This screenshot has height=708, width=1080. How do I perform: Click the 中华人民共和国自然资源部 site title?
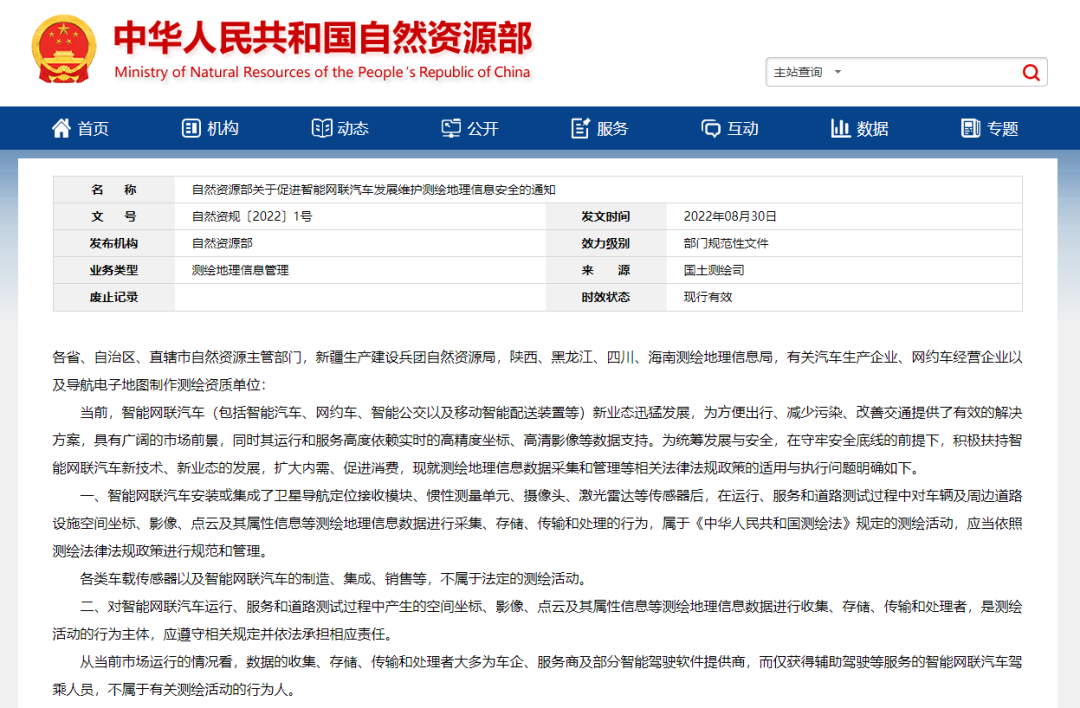click(322, 37)
